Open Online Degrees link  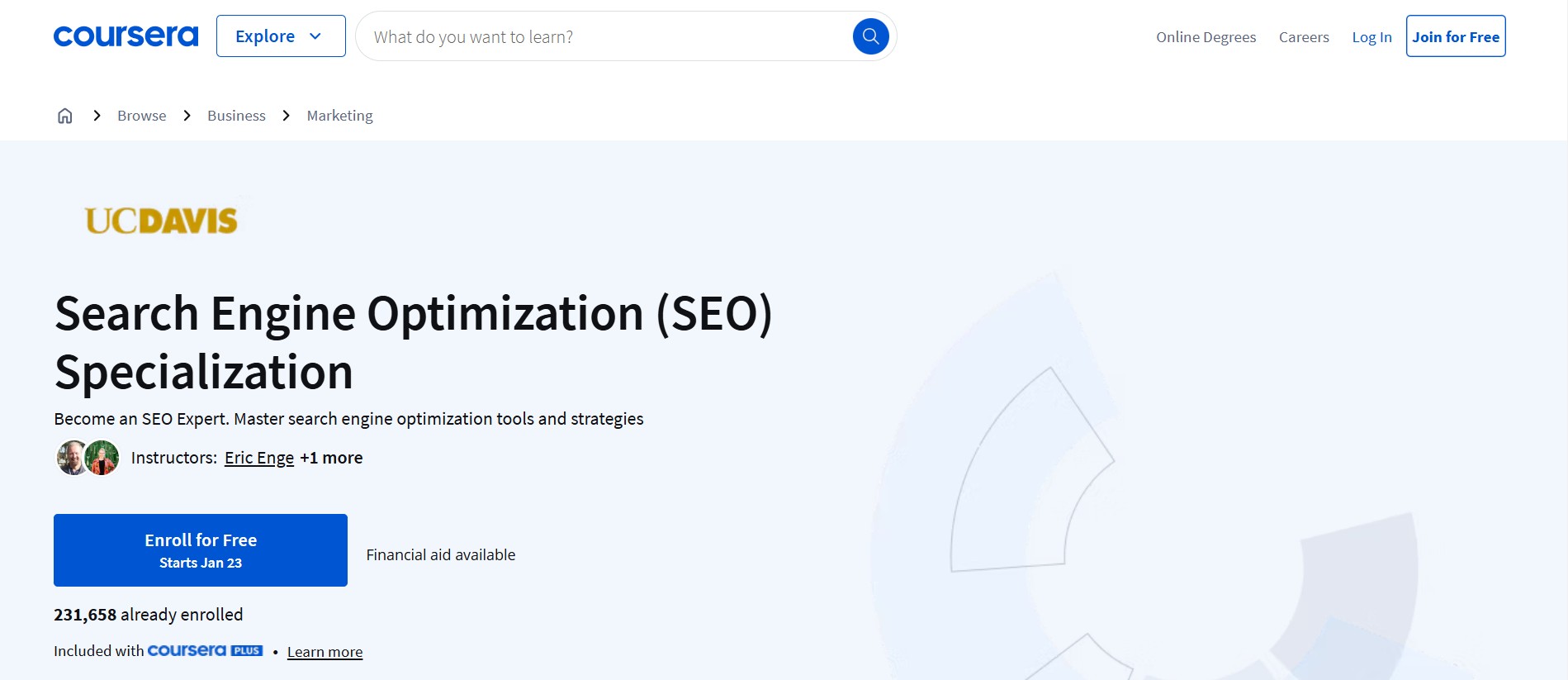[x=1206, y=37]
